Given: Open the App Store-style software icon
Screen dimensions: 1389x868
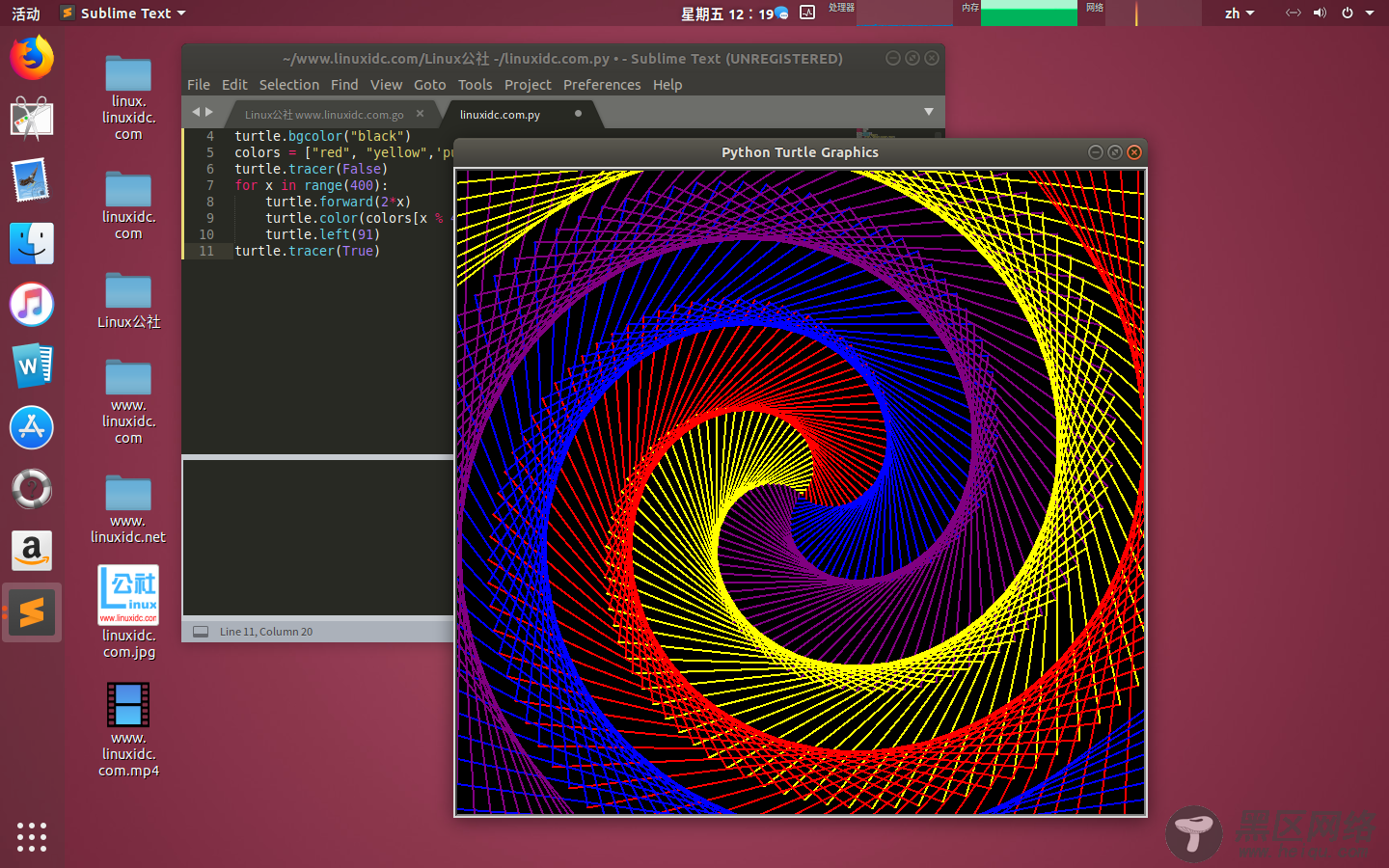Looking at the screenshot, I should pos(32,427).
